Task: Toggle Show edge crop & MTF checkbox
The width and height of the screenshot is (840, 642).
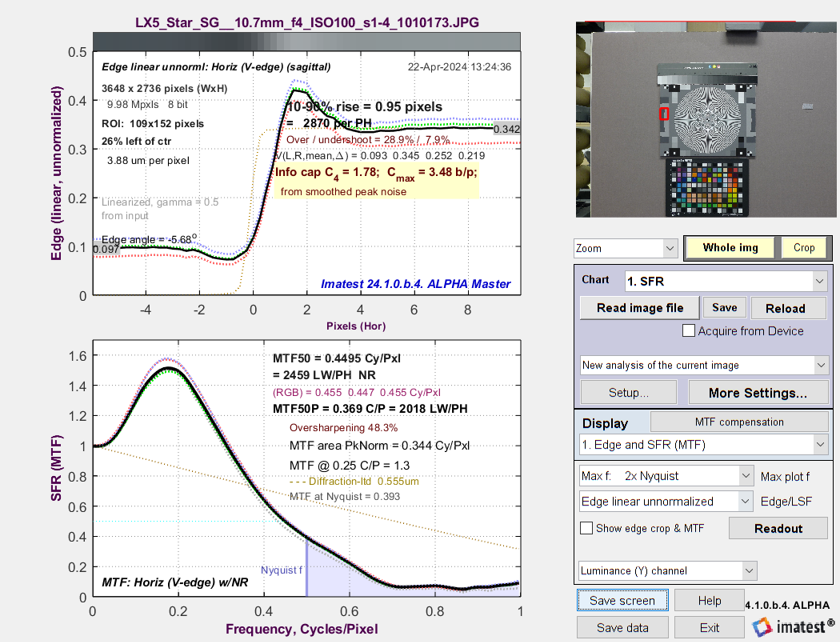Action: [587, 528]
